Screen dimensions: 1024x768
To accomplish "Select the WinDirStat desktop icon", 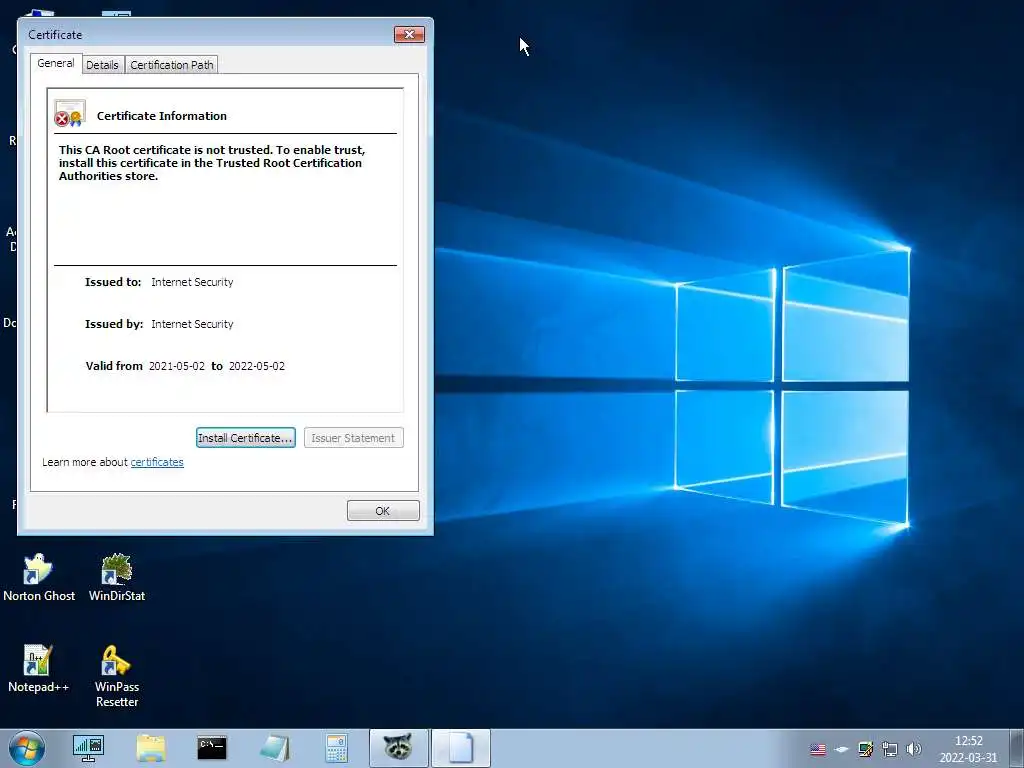I will pos(117,577).
